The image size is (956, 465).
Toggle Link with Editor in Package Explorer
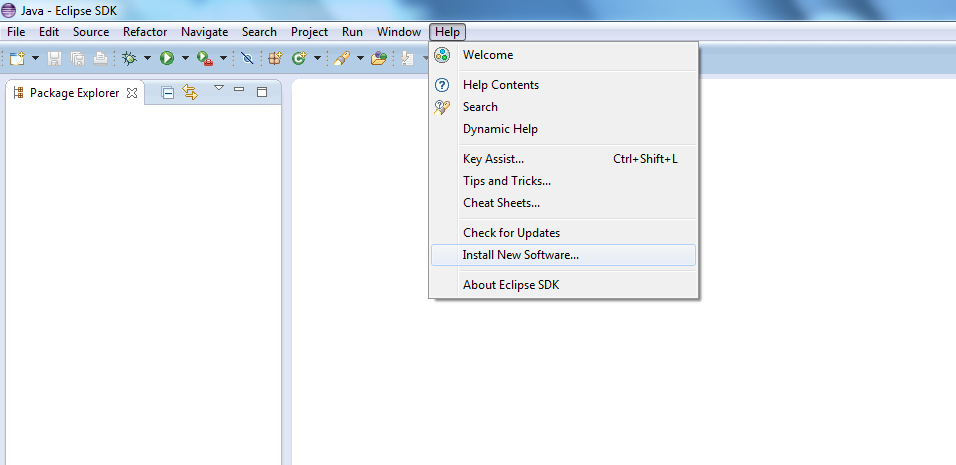click(x=190, y=93)
